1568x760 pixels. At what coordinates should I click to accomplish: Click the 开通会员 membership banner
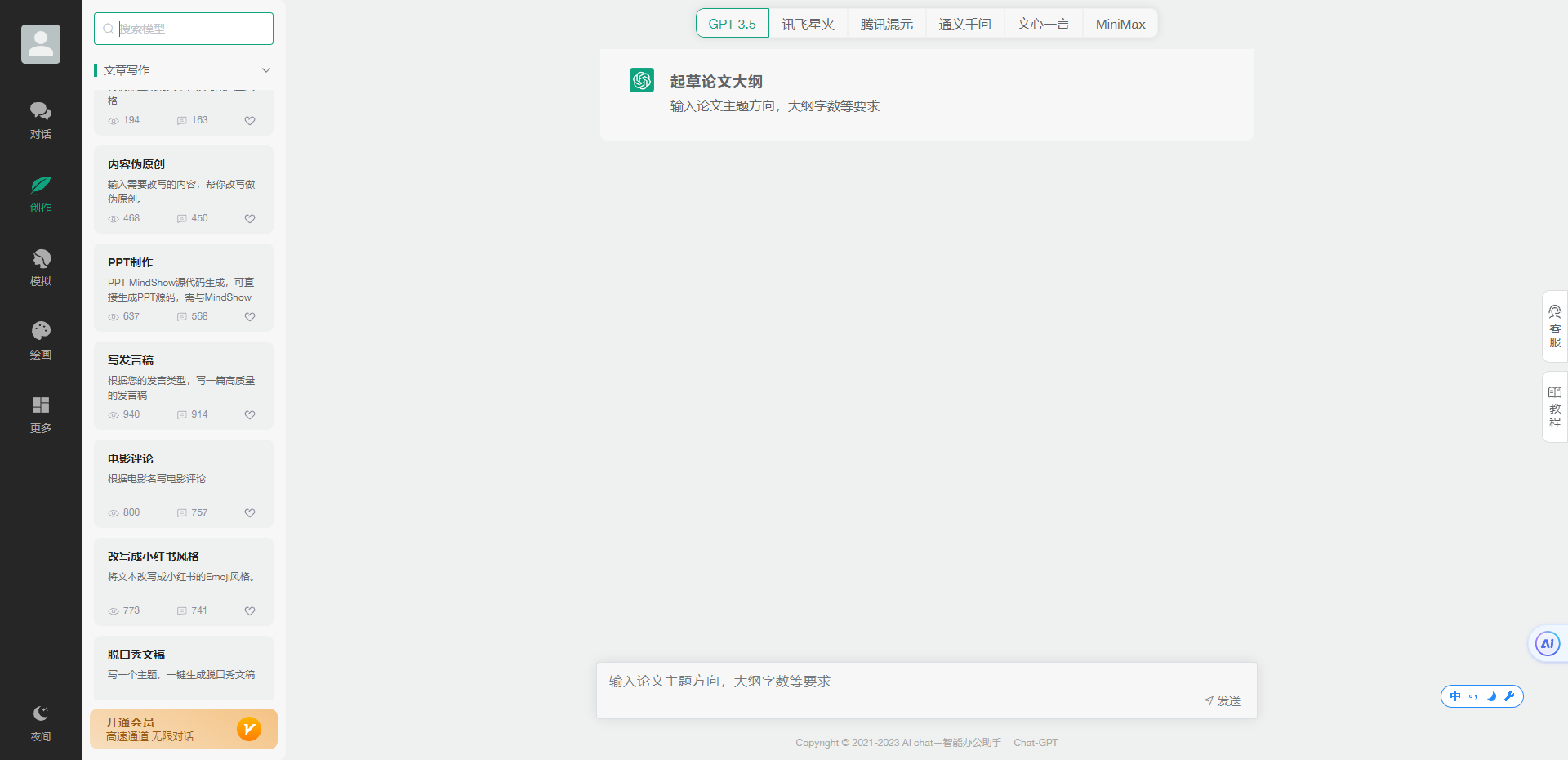184,729
